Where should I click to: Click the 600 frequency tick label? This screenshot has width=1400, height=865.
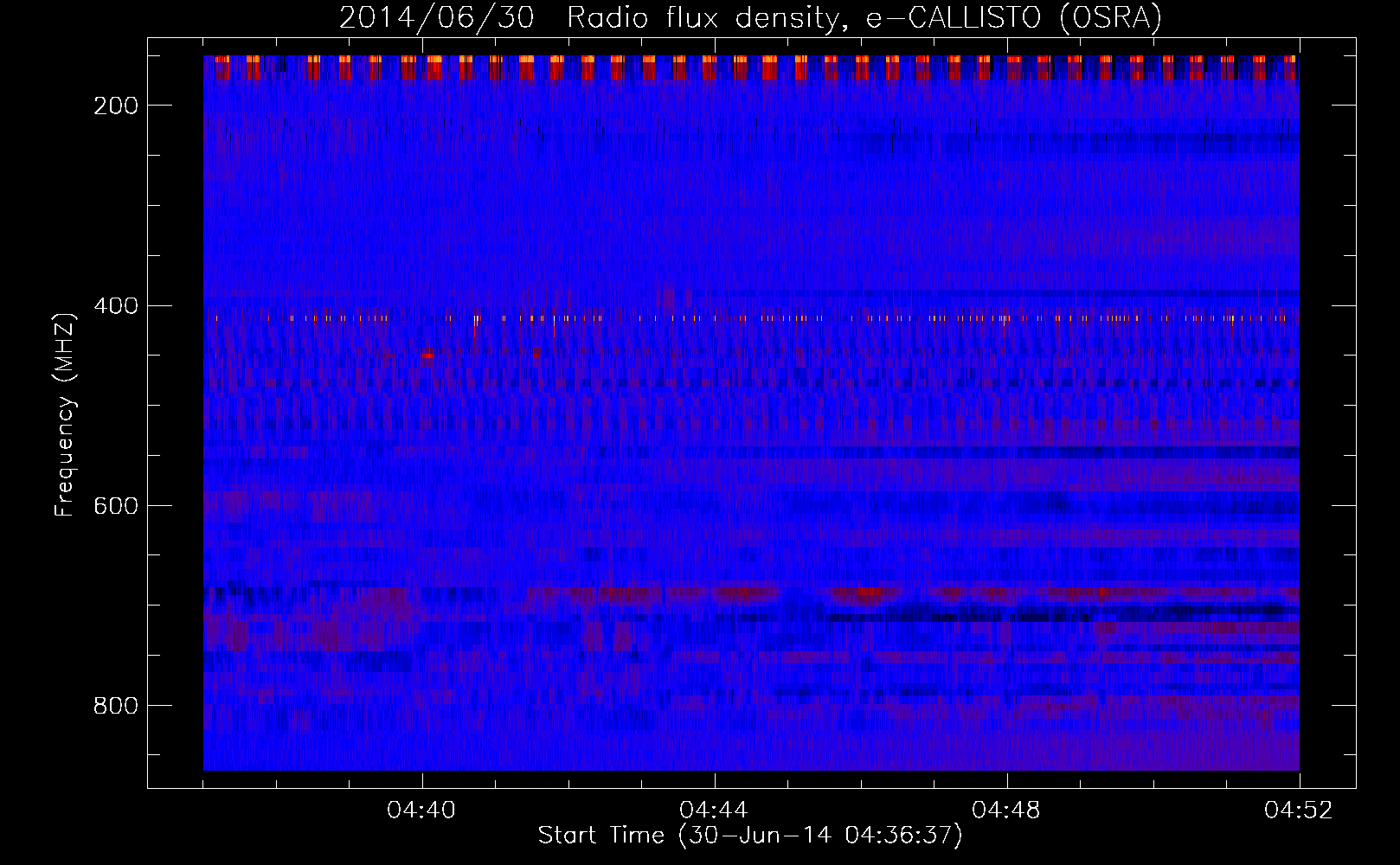coord(116,506)
